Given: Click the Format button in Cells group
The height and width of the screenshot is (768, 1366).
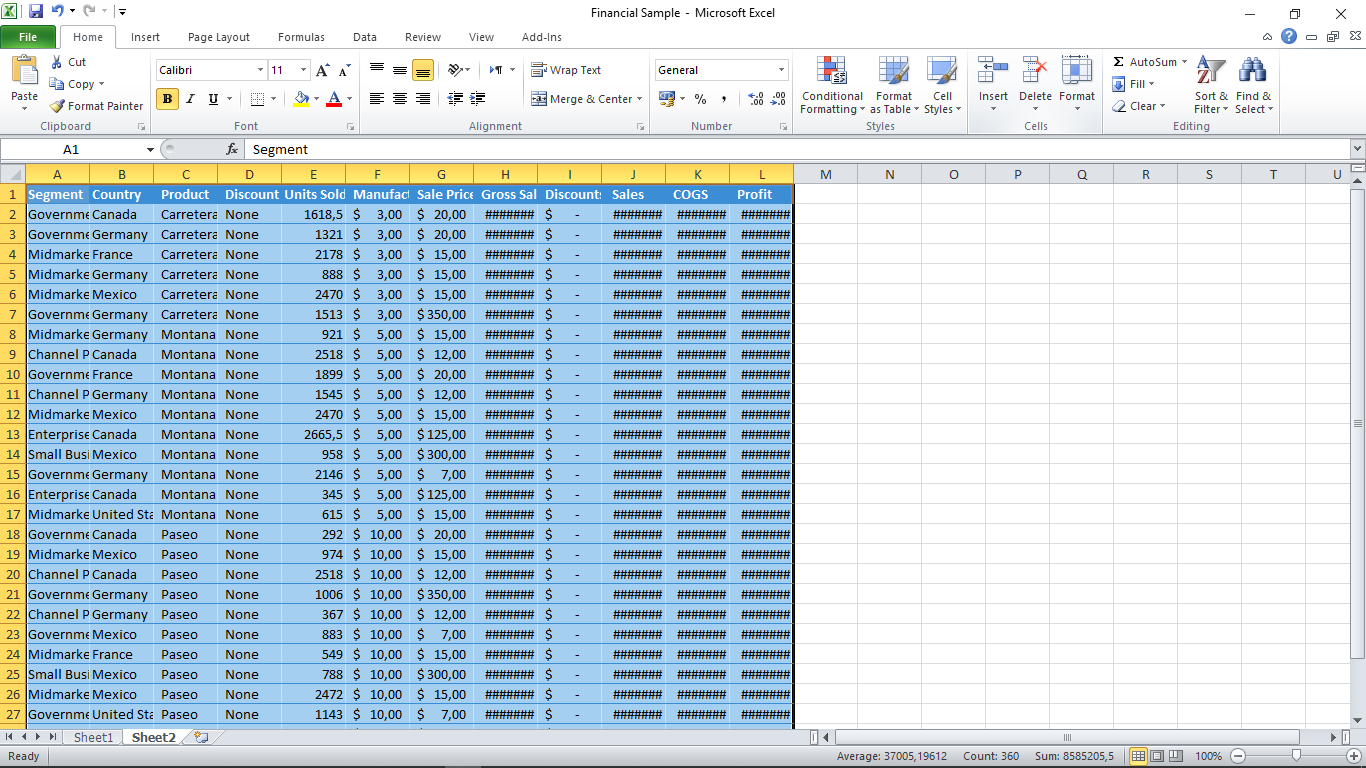Looking at the screenshot, I should click(1077, 86).
